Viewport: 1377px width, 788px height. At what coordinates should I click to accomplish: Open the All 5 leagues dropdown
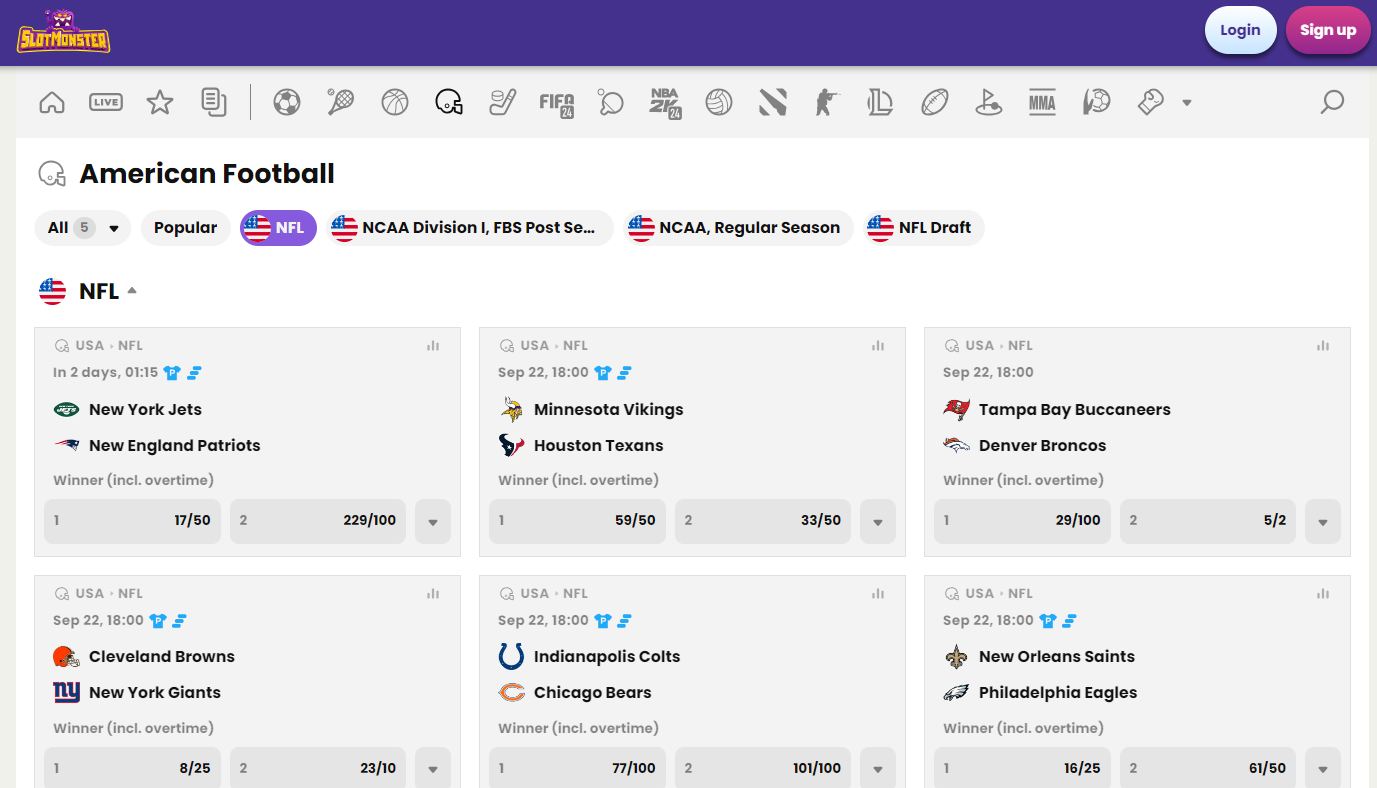[83, 228]
